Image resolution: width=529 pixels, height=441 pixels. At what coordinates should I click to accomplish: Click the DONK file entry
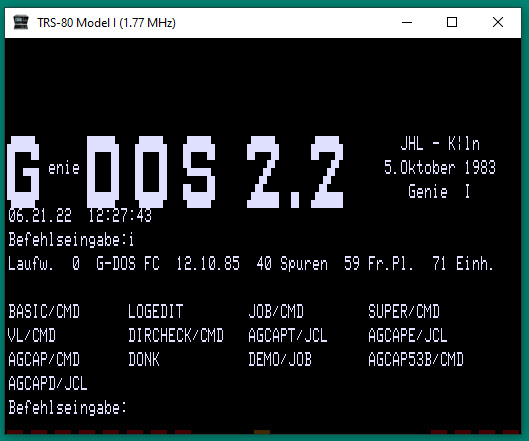tap(144, 359)
